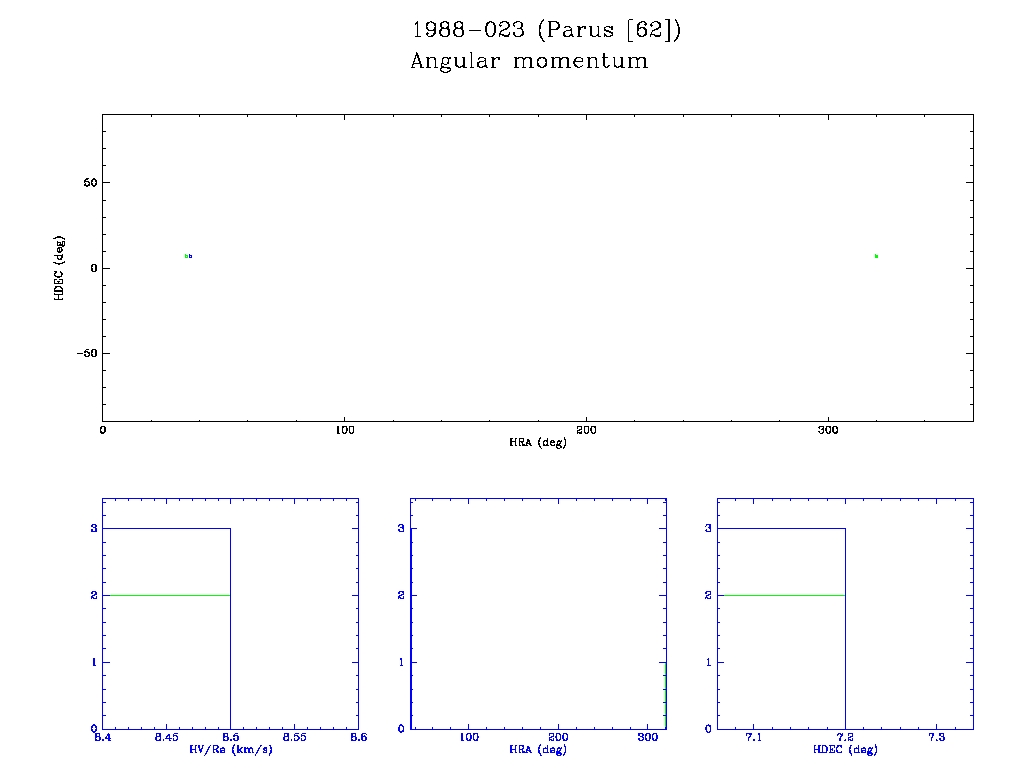Click the '3' y-axis label of HDEC histogram
1024x768 pixels.
point(709,528)
